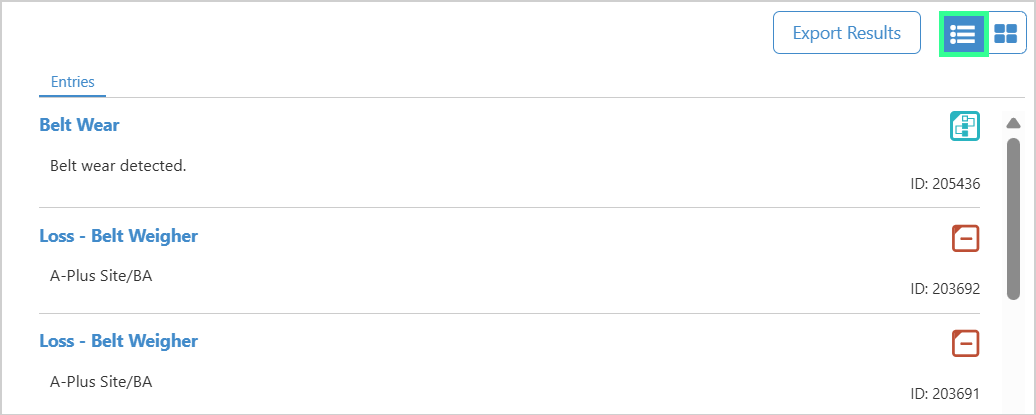Click the red loss icon for entry 203692

tap(965, 238)
